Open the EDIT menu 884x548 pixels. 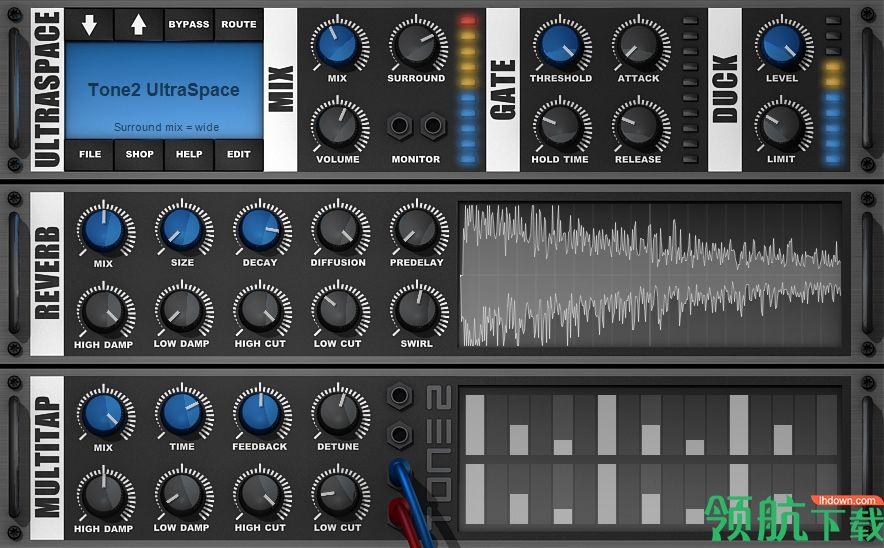[x=238, y=154]
